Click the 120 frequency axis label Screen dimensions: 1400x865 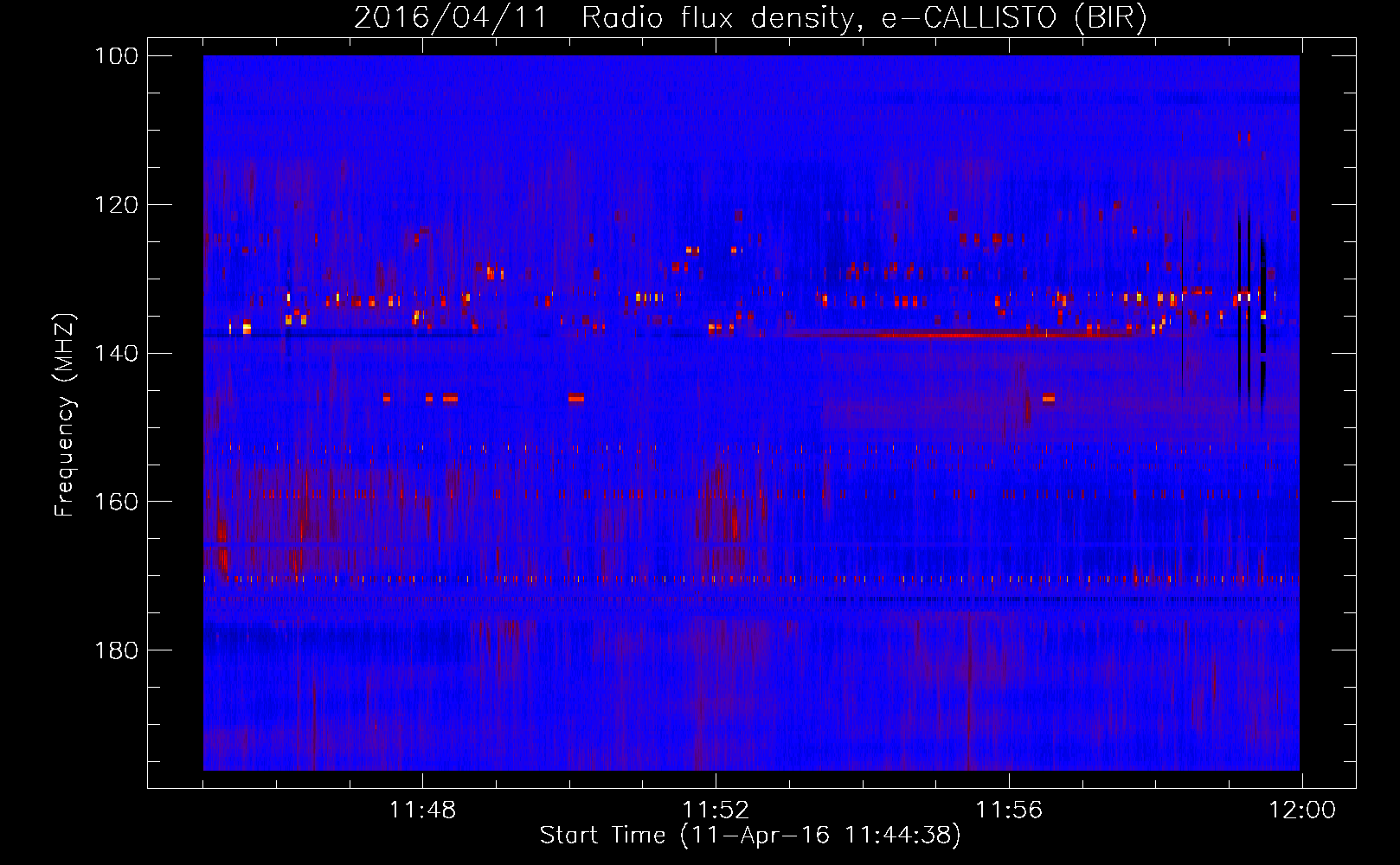(x=117, y=205)
